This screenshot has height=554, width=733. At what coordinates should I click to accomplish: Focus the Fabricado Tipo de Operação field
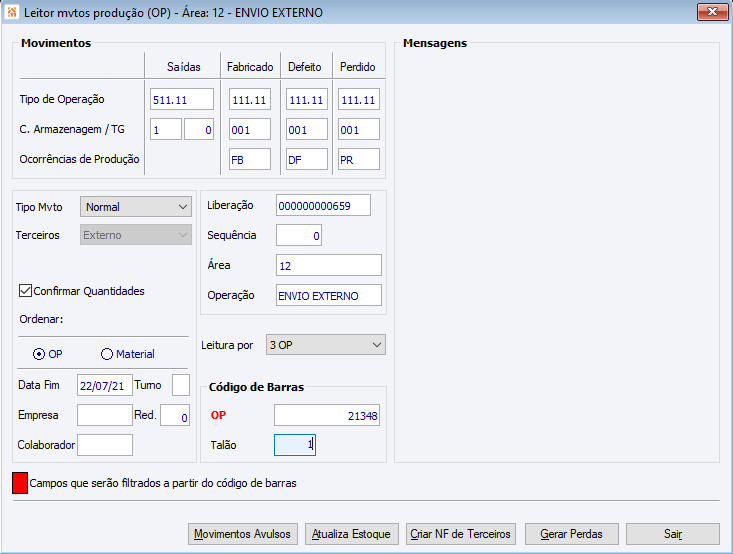(x=250, y=100)
